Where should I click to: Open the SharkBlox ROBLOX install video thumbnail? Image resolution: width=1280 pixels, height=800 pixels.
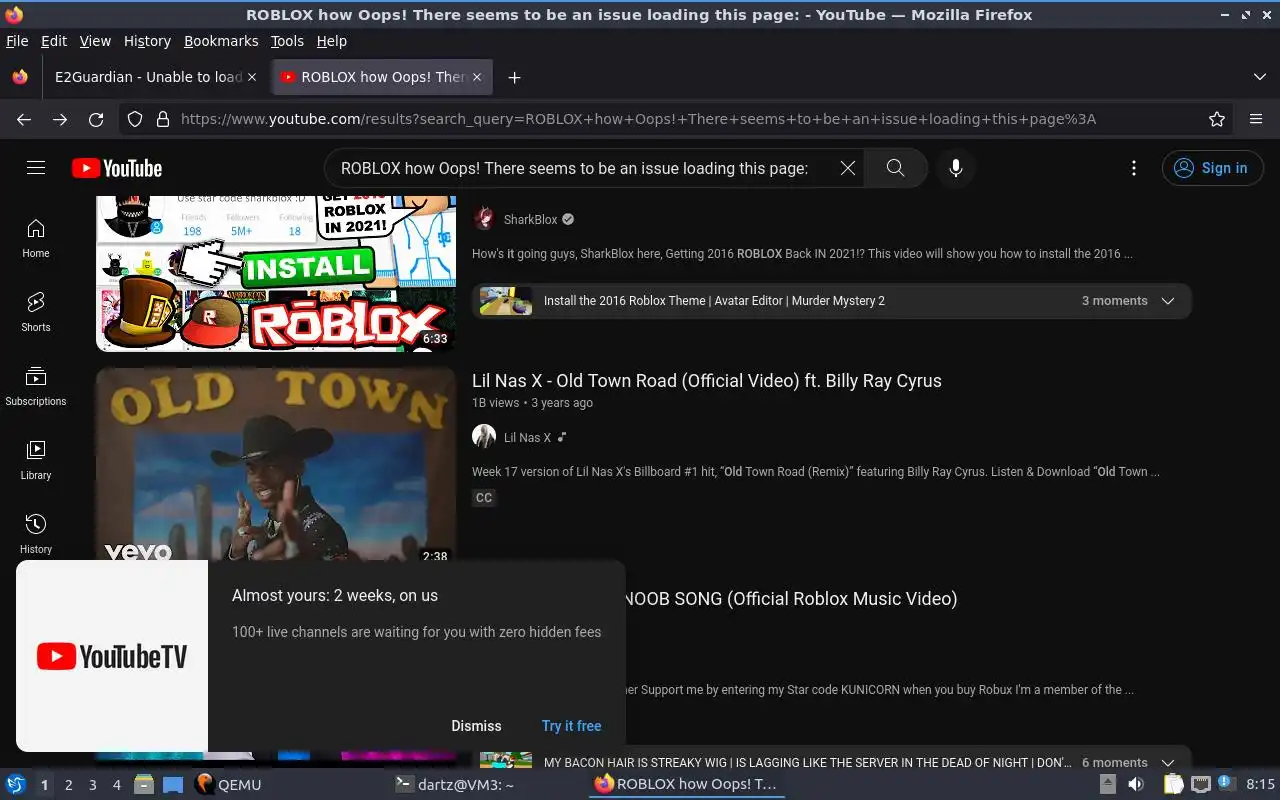click(276, 273)
